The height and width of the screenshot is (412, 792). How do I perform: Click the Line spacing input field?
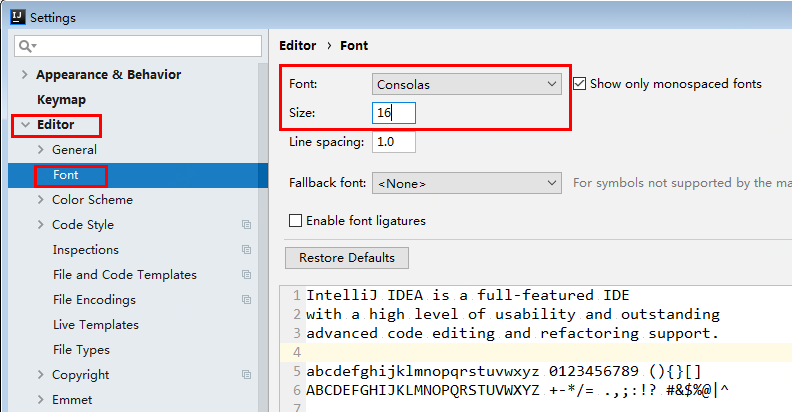pyautogui.click(x=394, y=142)
